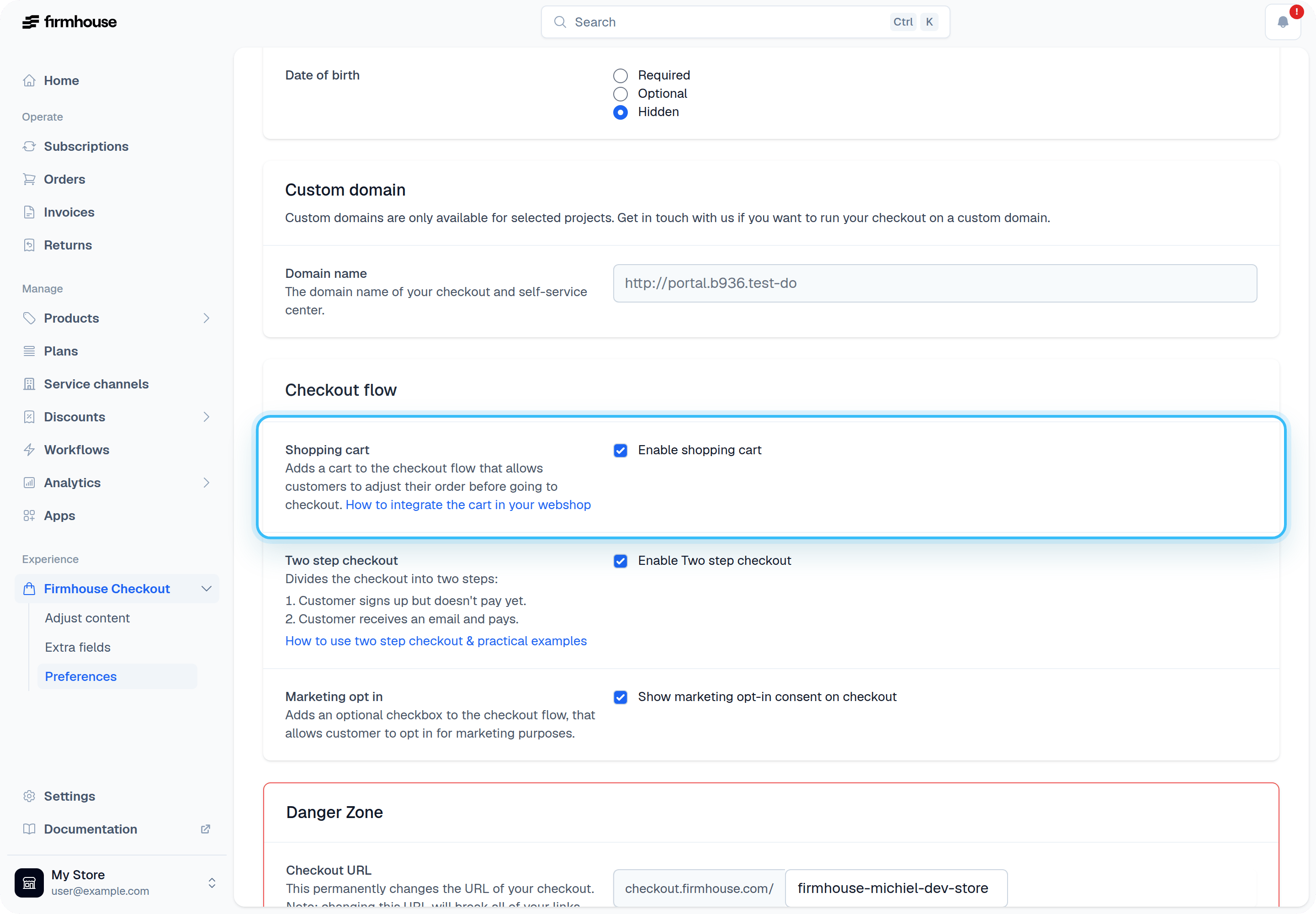The height and width of the screenshot is (914, 1316).
Task: Click the search magnifier icon
Action: click(x=560, y=22)
